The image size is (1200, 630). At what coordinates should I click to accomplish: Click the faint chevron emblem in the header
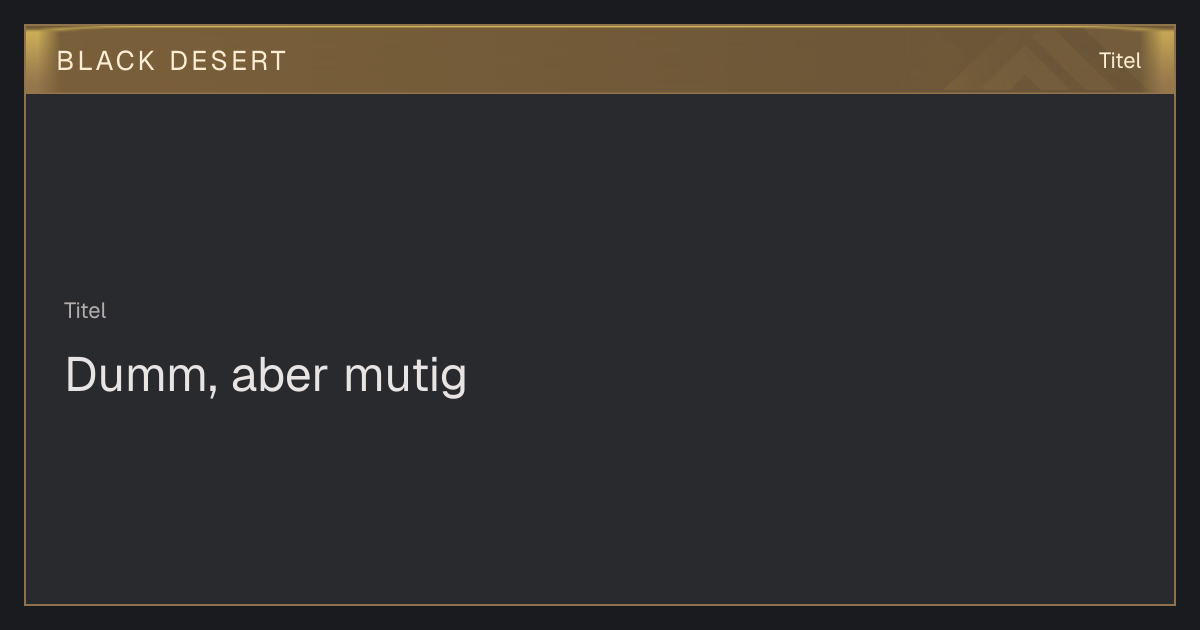[1030, 60]
